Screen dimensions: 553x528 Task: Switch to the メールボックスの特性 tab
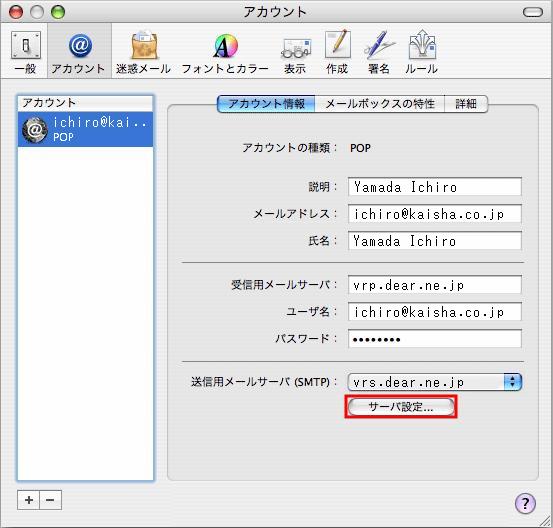pyautogui.click(x=379, y=104)
